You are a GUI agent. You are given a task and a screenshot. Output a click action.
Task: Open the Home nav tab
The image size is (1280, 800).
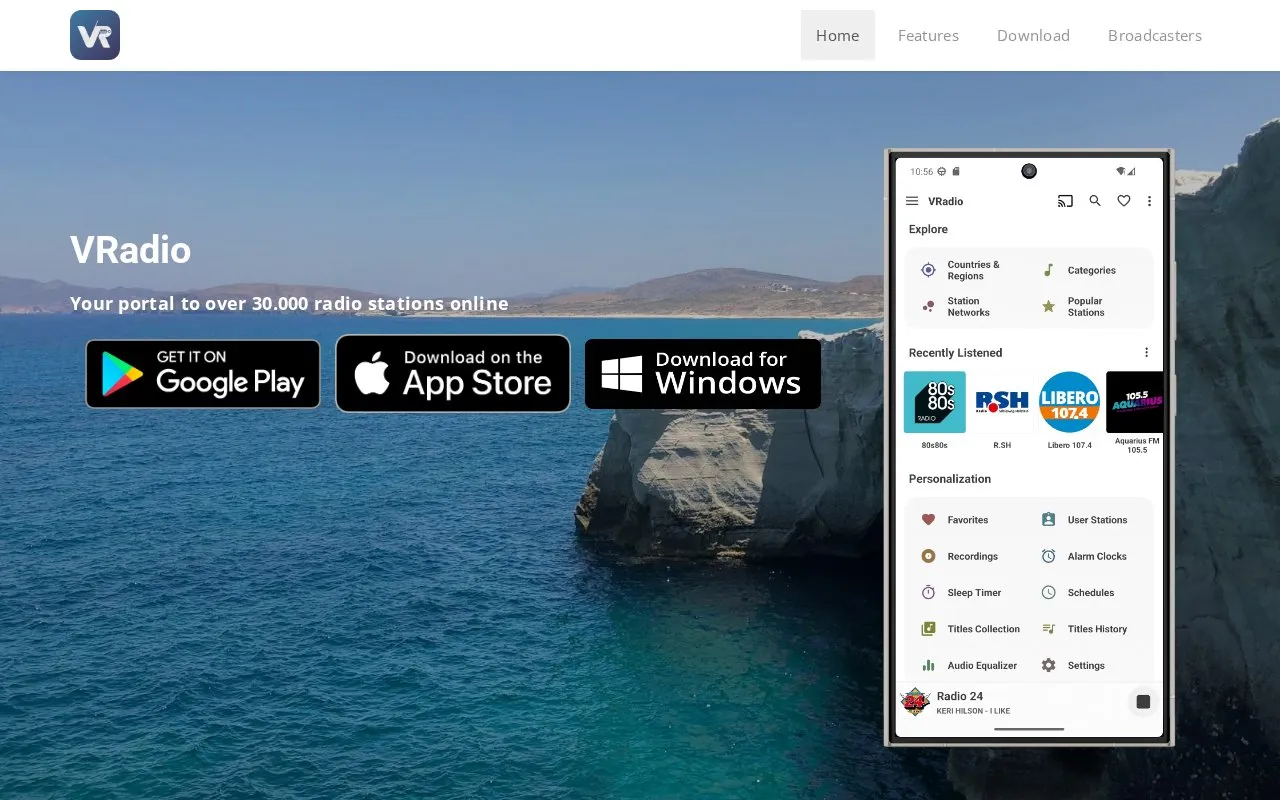[838, 35]
